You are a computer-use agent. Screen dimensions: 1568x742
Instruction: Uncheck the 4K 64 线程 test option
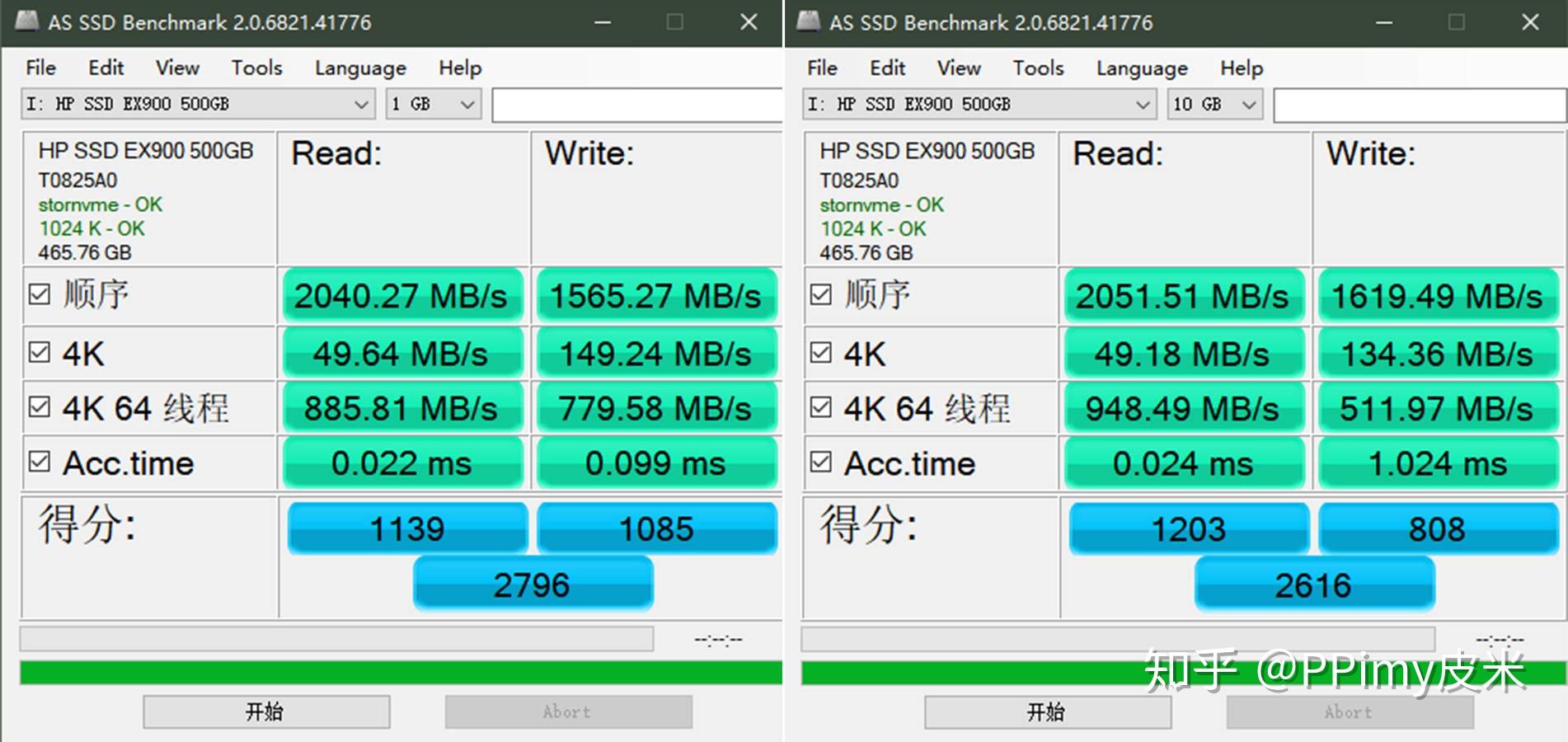(39, 407)
